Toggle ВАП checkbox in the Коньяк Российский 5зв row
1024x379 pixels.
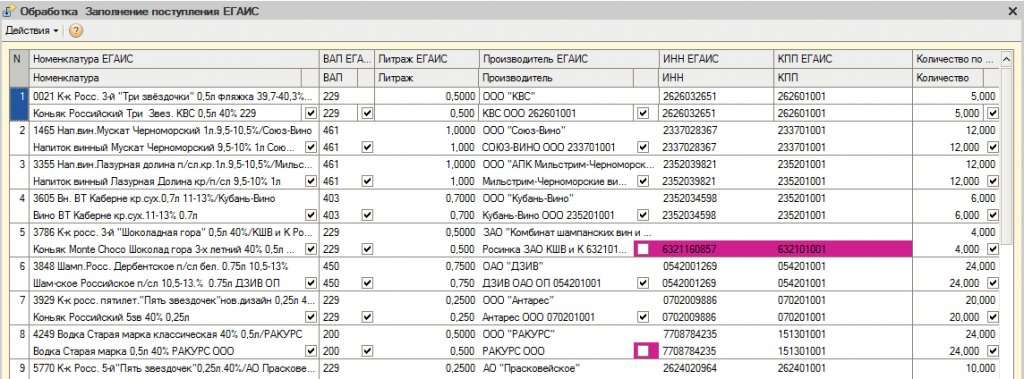367,317
